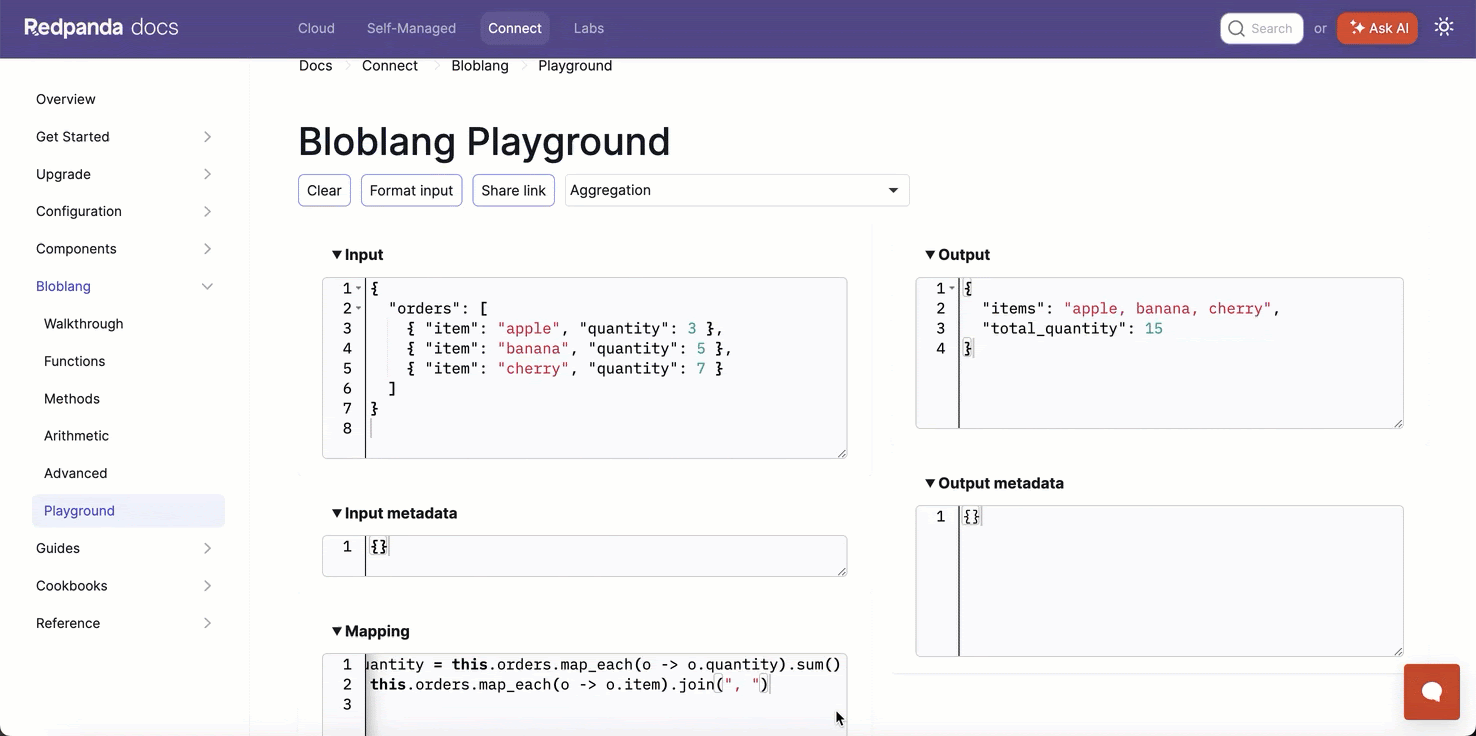Screen dimensions: 1476x736
Task: Click the Output editor resize handle
Action: 1398,423
